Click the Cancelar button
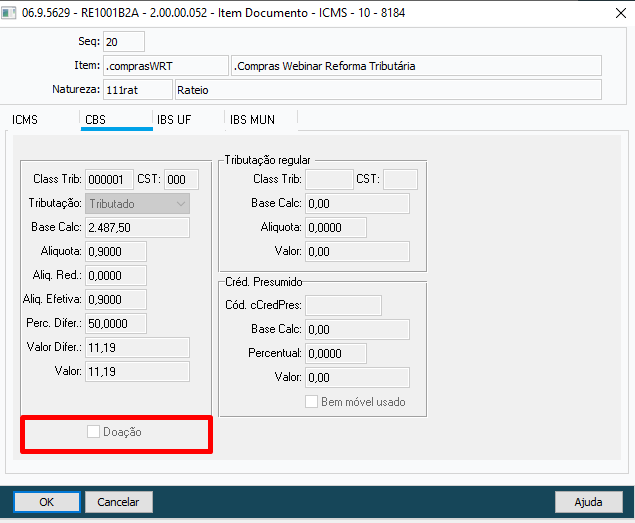The width and height of the screenshot is (635, 523). click(119, 502)
